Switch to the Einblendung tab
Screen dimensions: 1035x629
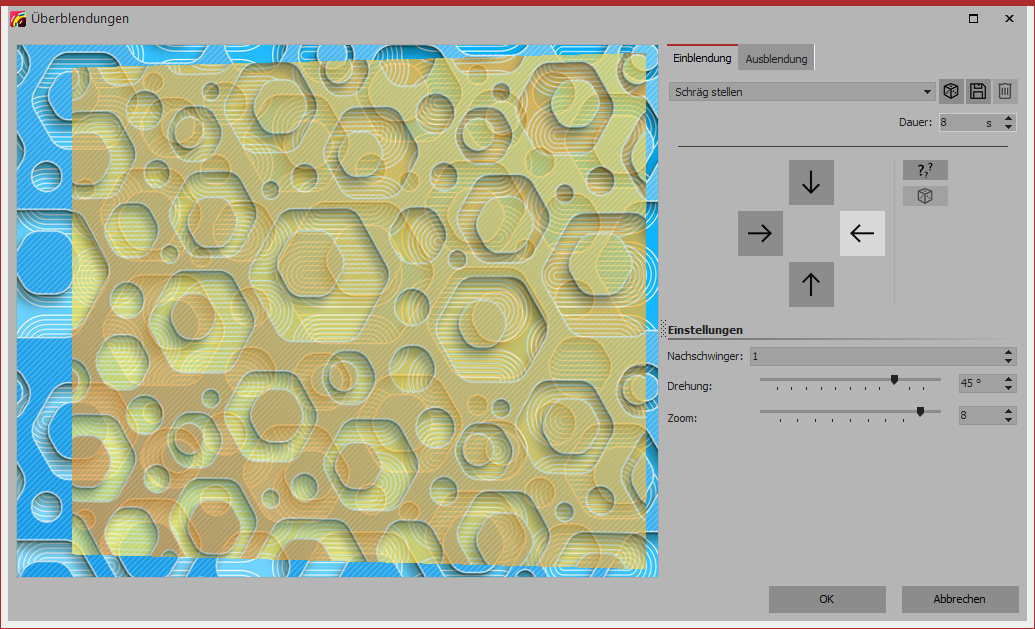702,58
